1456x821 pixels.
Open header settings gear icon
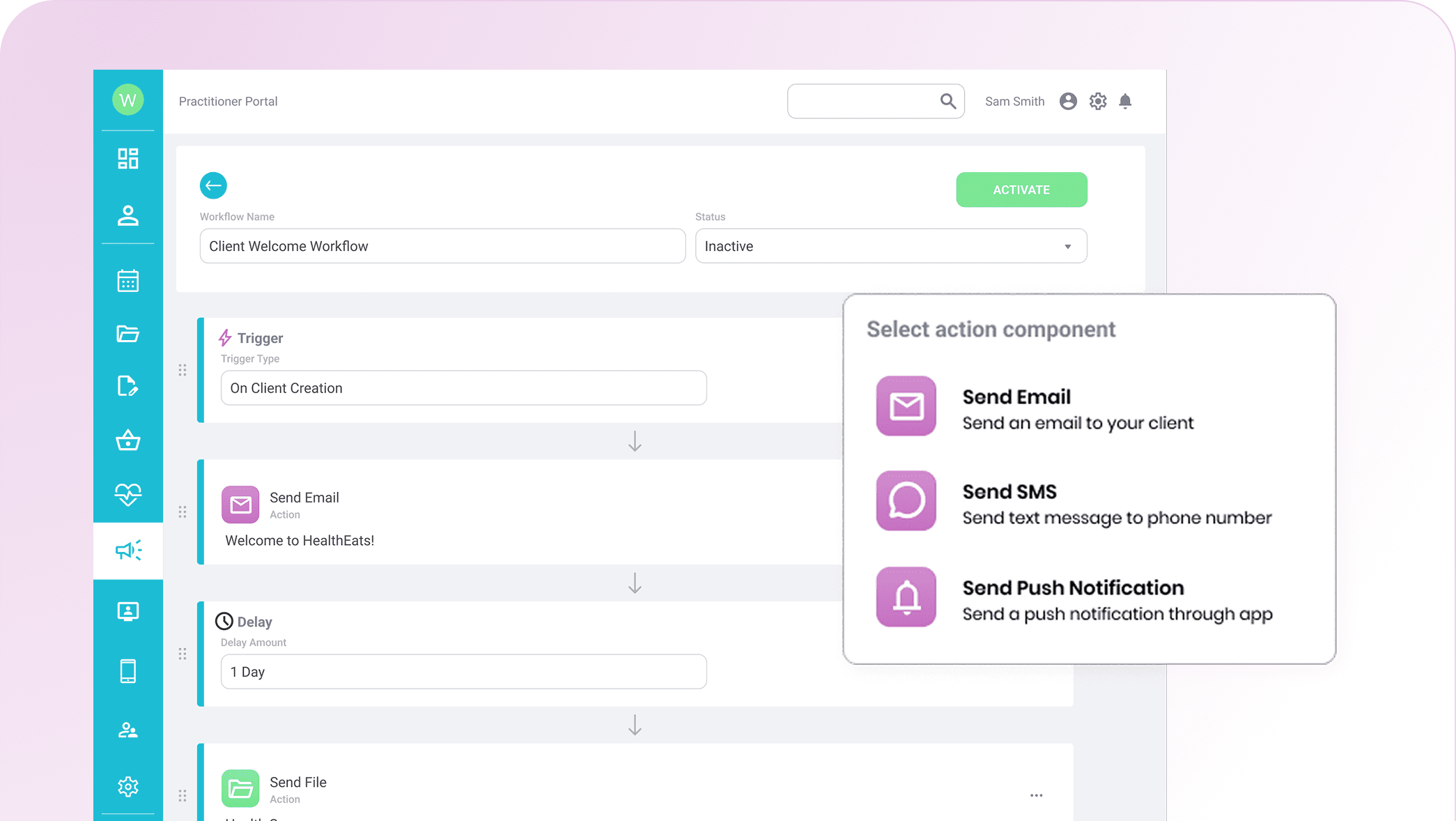pos(1098,102)
